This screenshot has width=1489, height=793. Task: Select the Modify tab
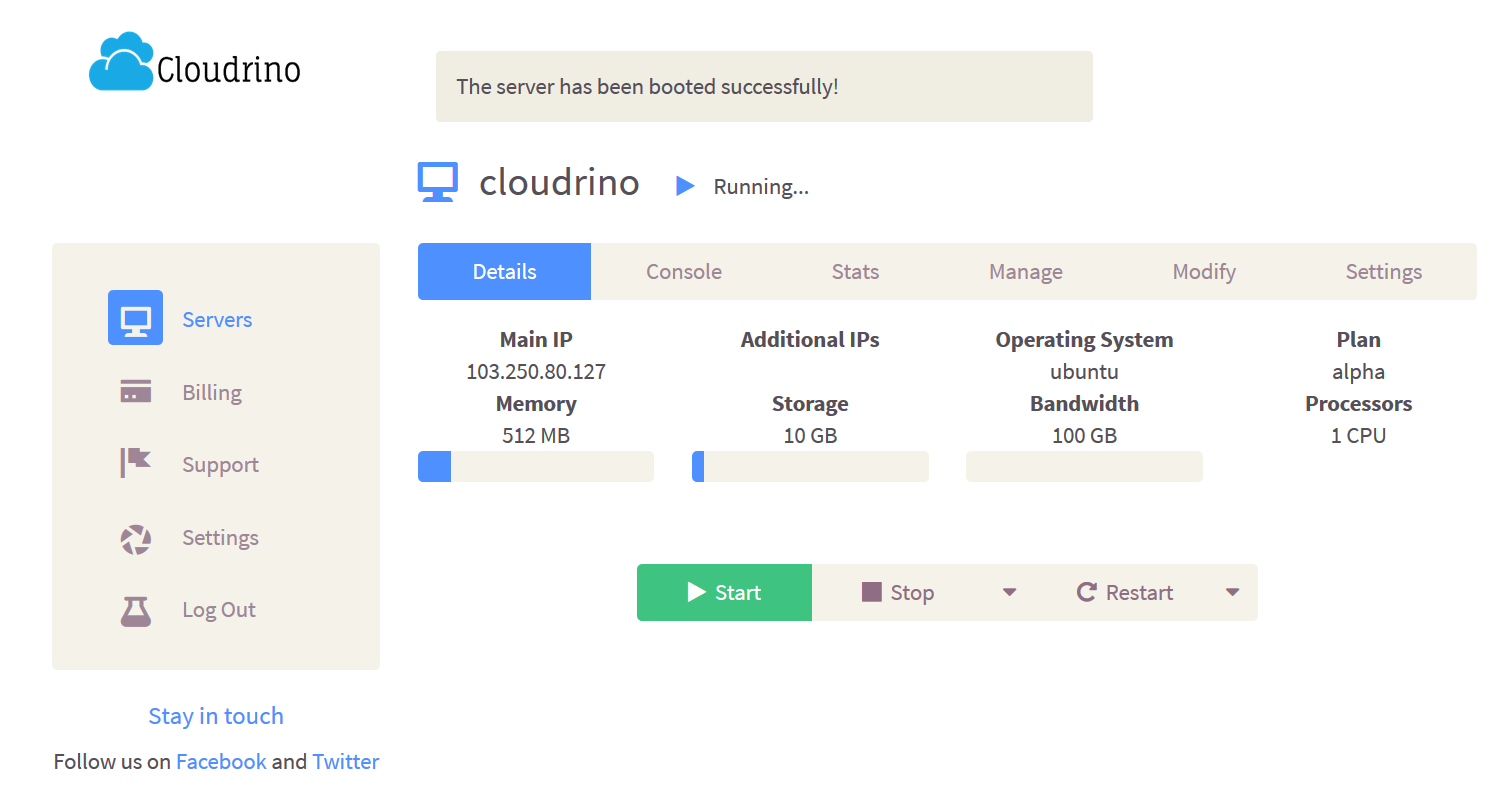(x=1204, y=272)
